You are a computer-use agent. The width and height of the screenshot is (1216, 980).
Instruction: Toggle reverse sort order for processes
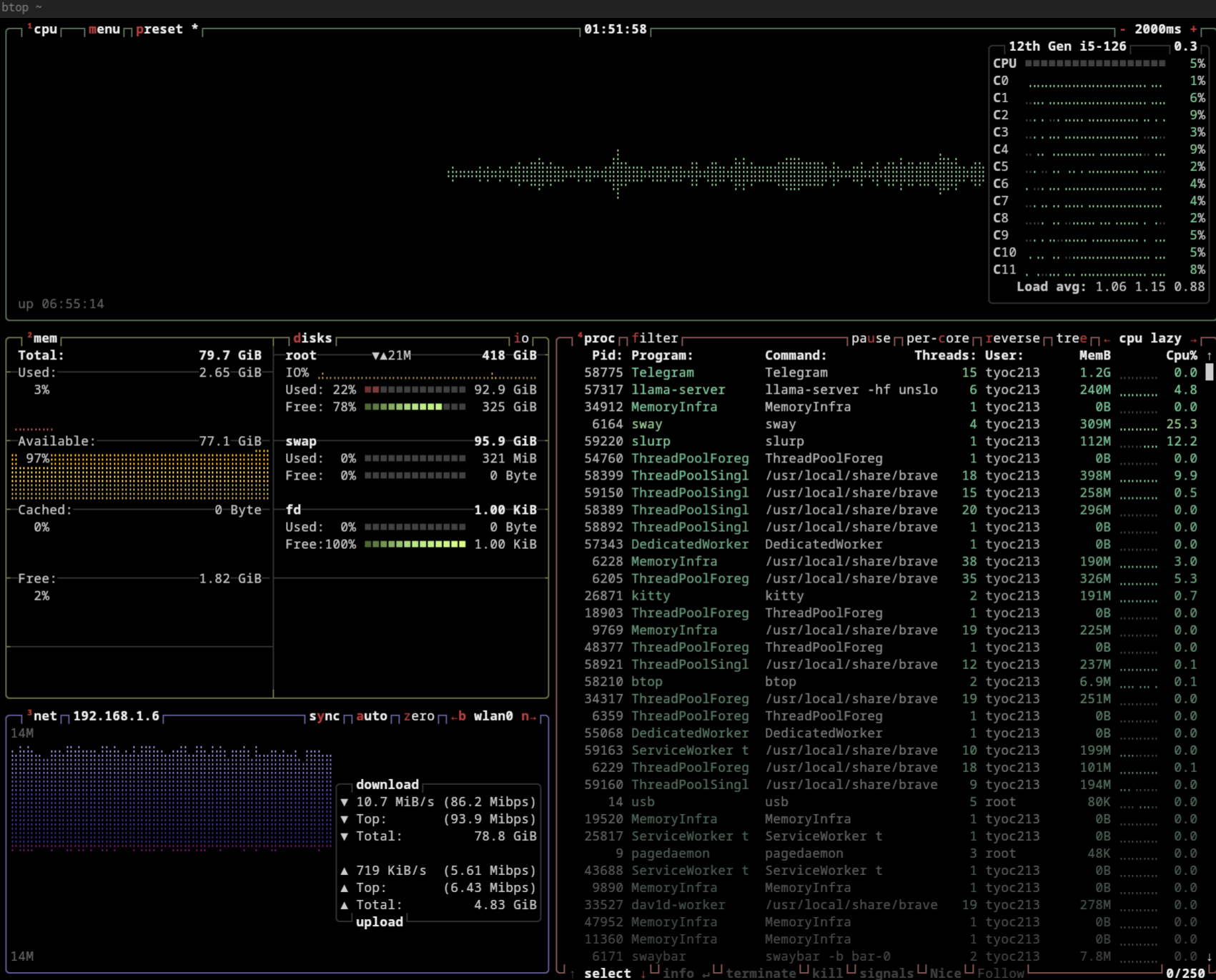click(1012, 339)
